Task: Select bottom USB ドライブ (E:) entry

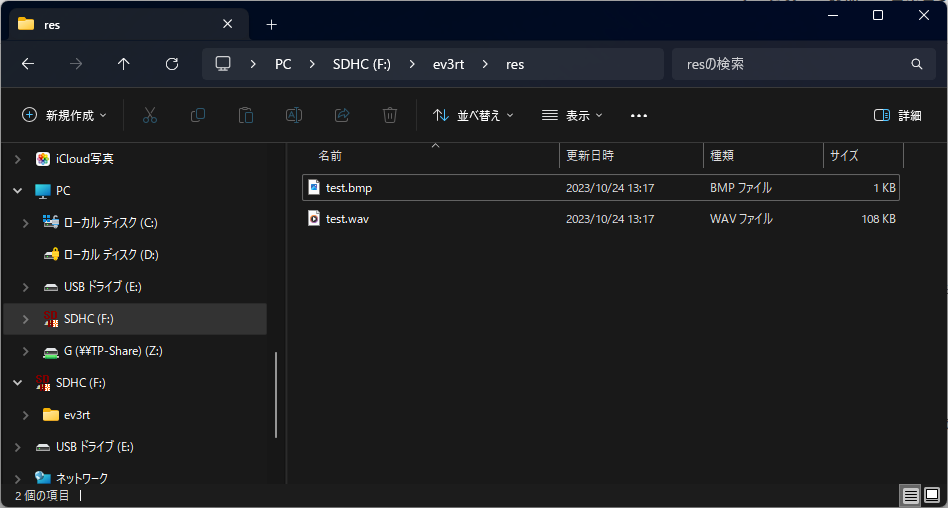Action: [x=94, y=447]
